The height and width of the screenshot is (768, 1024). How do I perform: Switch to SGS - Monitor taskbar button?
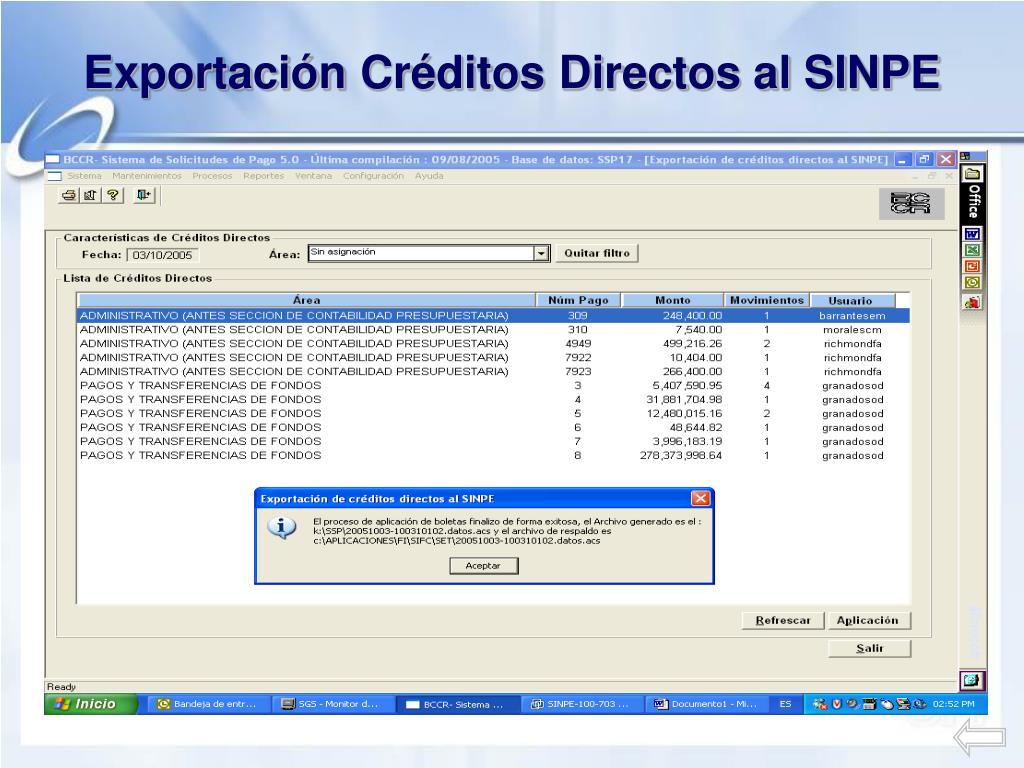(x=331, y=704)
